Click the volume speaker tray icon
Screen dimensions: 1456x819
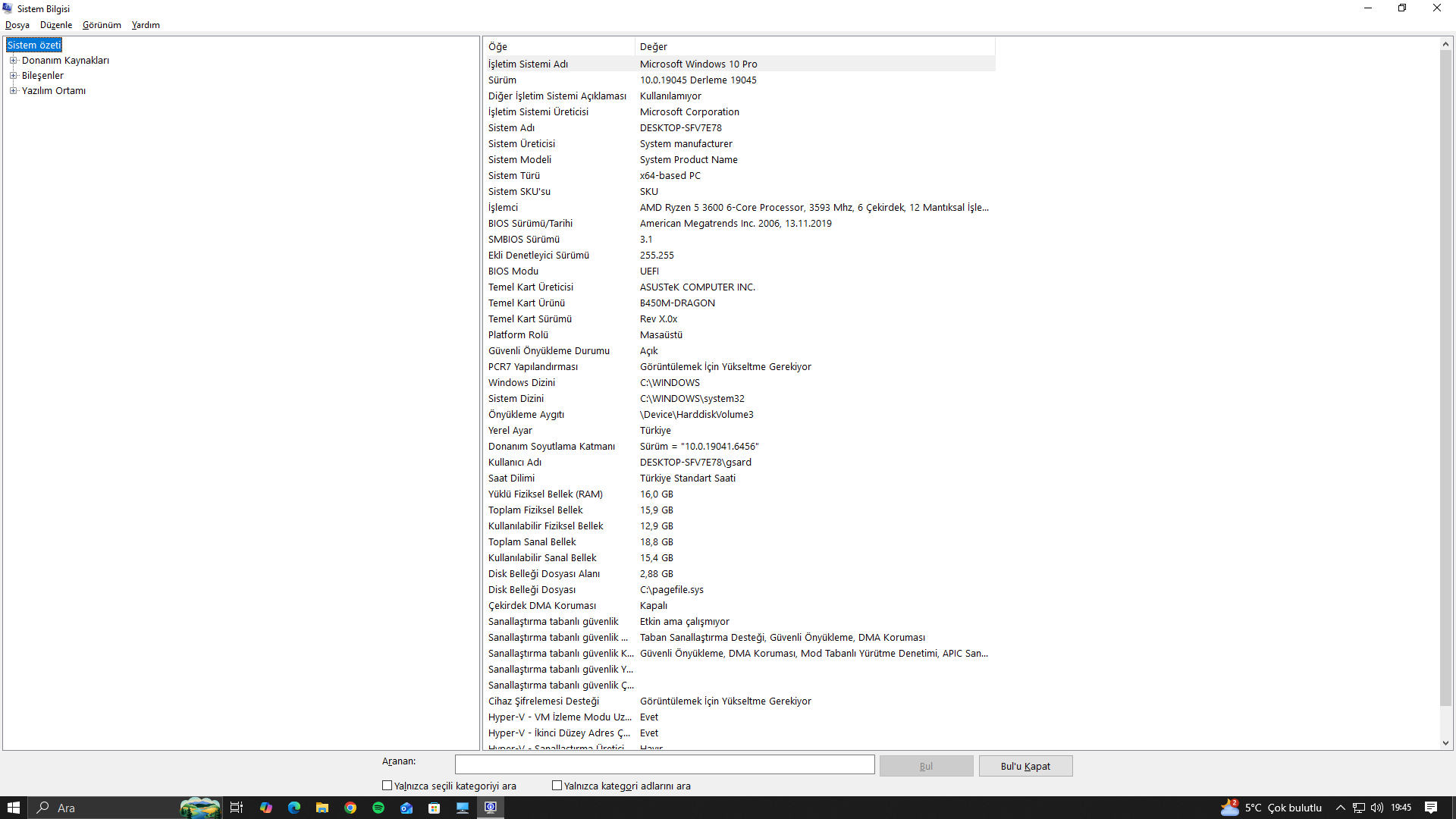1377,808
